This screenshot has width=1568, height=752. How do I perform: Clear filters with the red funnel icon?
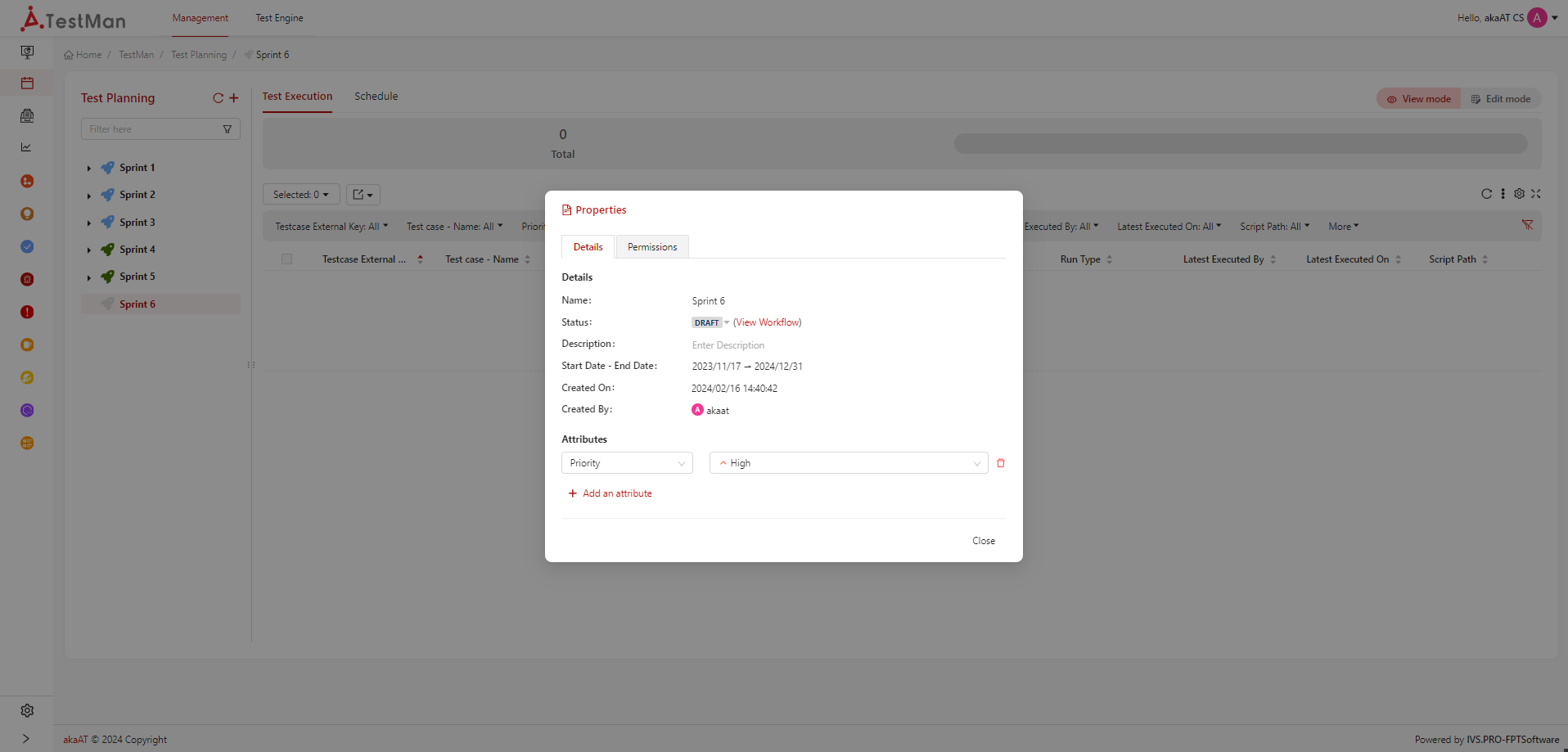pyautogui.click(x=1527, y=225)
